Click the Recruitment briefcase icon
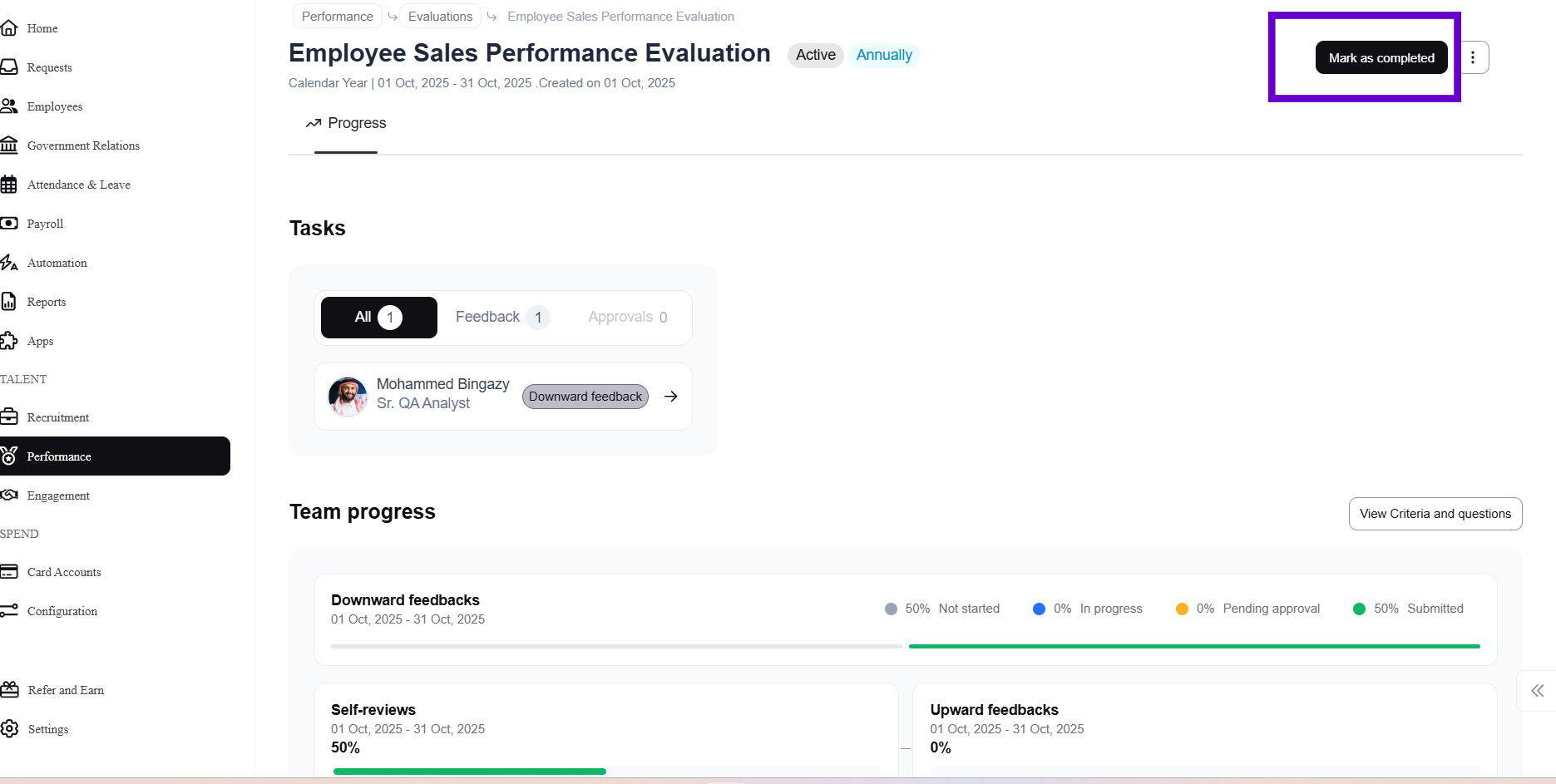Viewport: 1556px width, 784px height. pyautogui.click(x=9, y=417)
